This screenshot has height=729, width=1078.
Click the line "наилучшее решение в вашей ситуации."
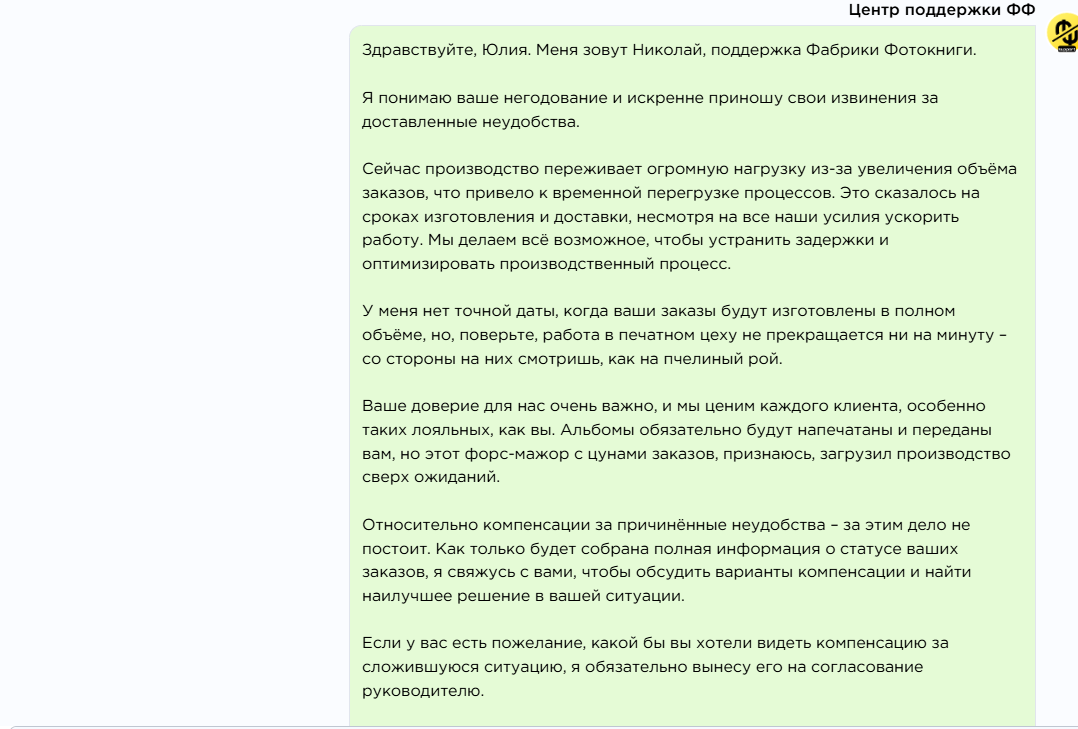(x=522, y=596)
